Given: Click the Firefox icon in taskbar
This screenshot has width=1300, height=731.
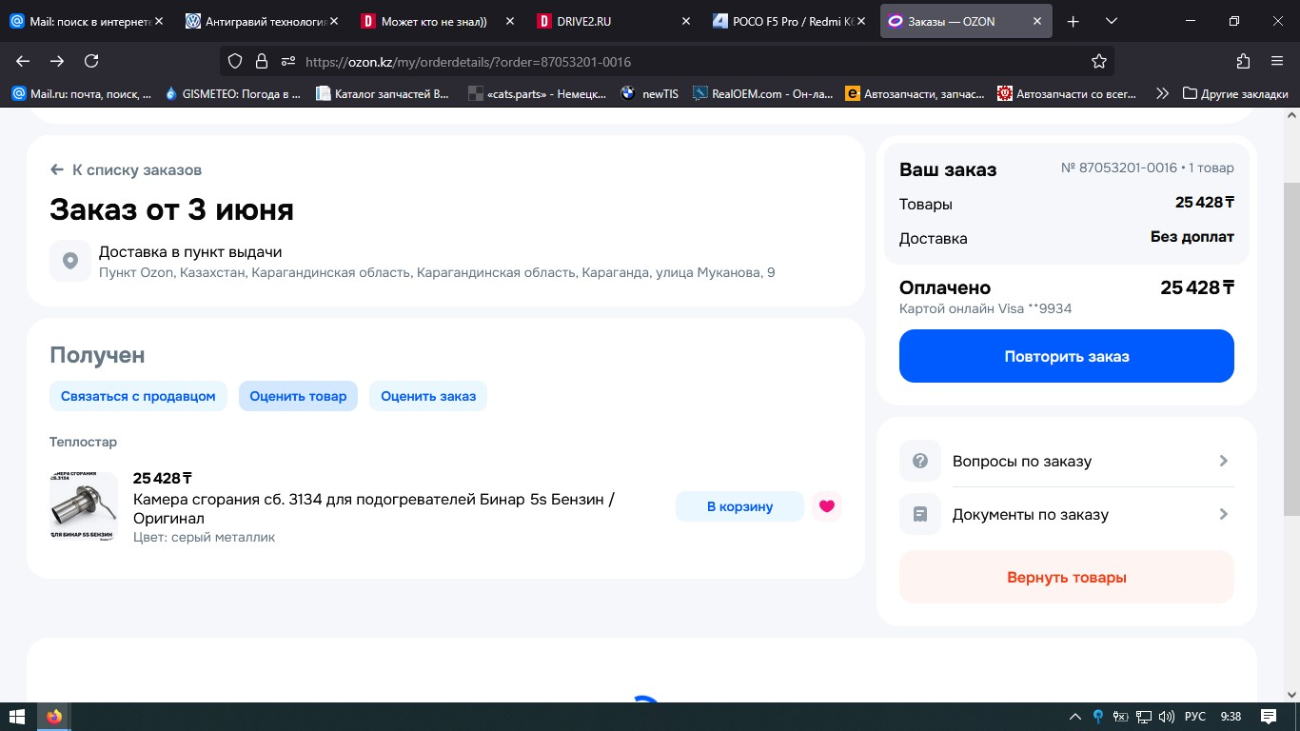Looking at the screenshot, I should 53,717.
